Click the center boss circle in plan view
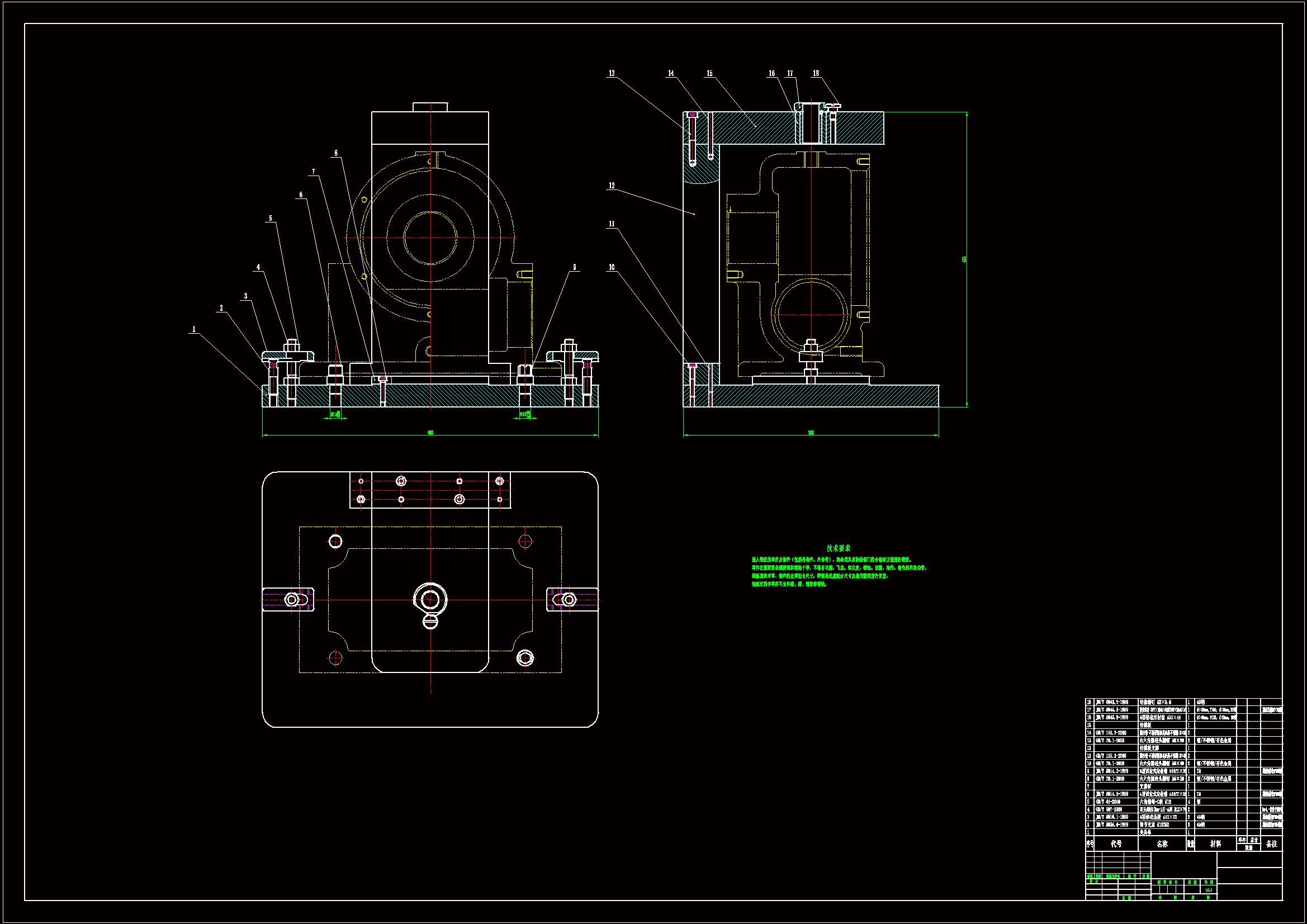The height and width of the screenshot is (924, 1307). 430,599
